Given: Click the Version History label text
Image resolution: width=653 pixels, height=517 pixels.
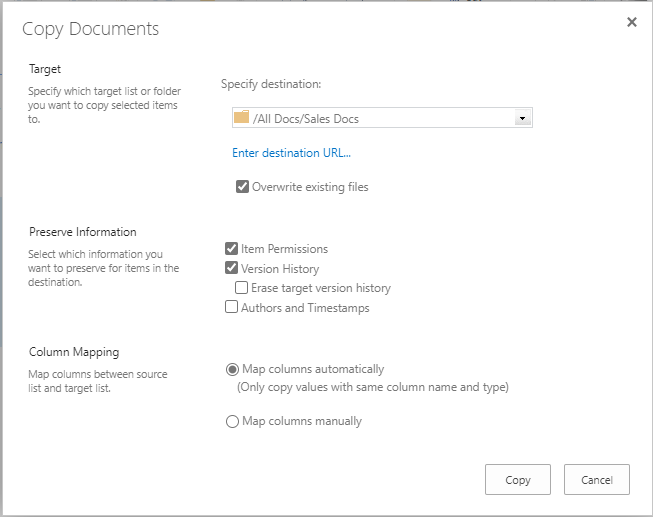Looking at the screenshot, I should [x=280, y=269].
